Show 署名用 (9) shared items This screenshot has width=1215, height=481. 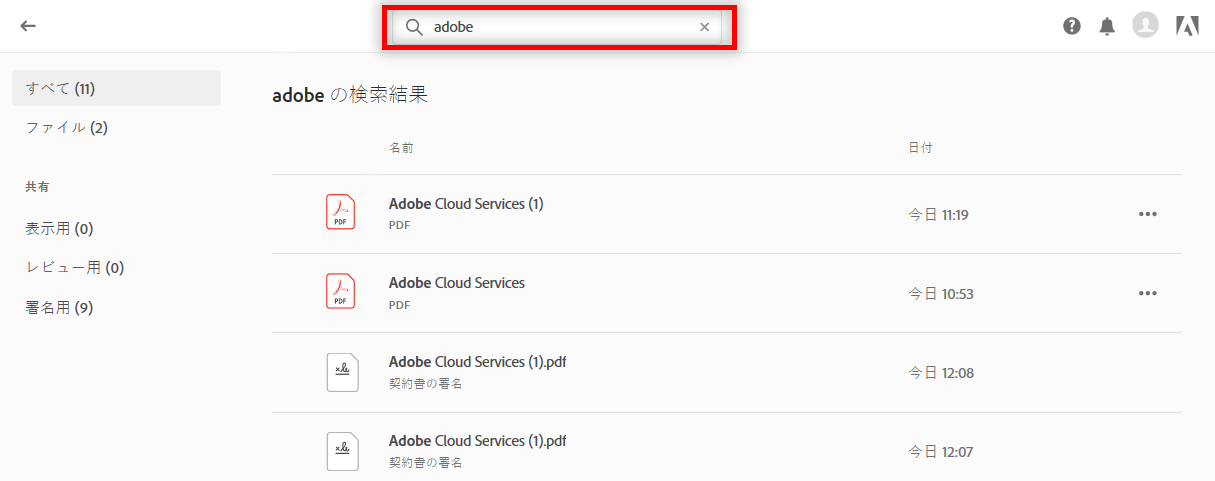tap(59, 307)
